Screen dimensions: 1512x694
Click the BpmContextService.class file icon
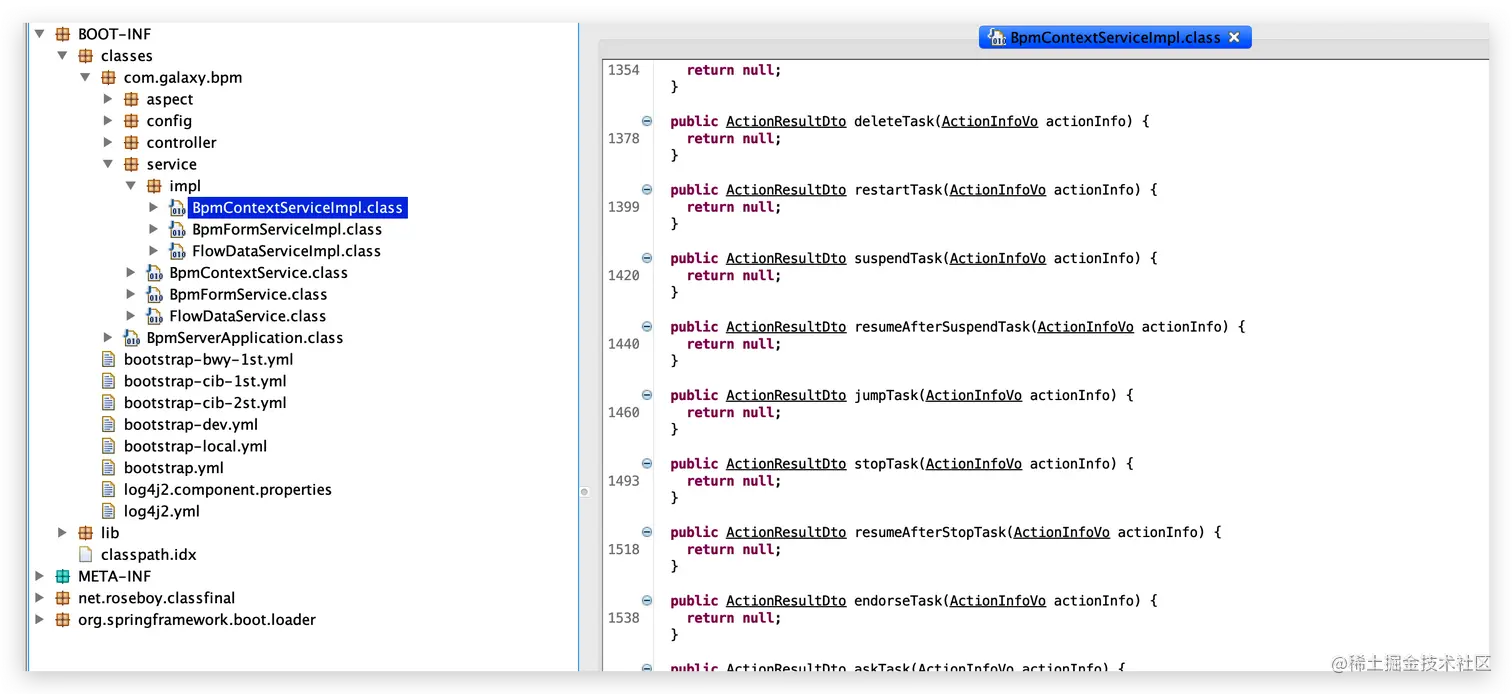(154, 273)
